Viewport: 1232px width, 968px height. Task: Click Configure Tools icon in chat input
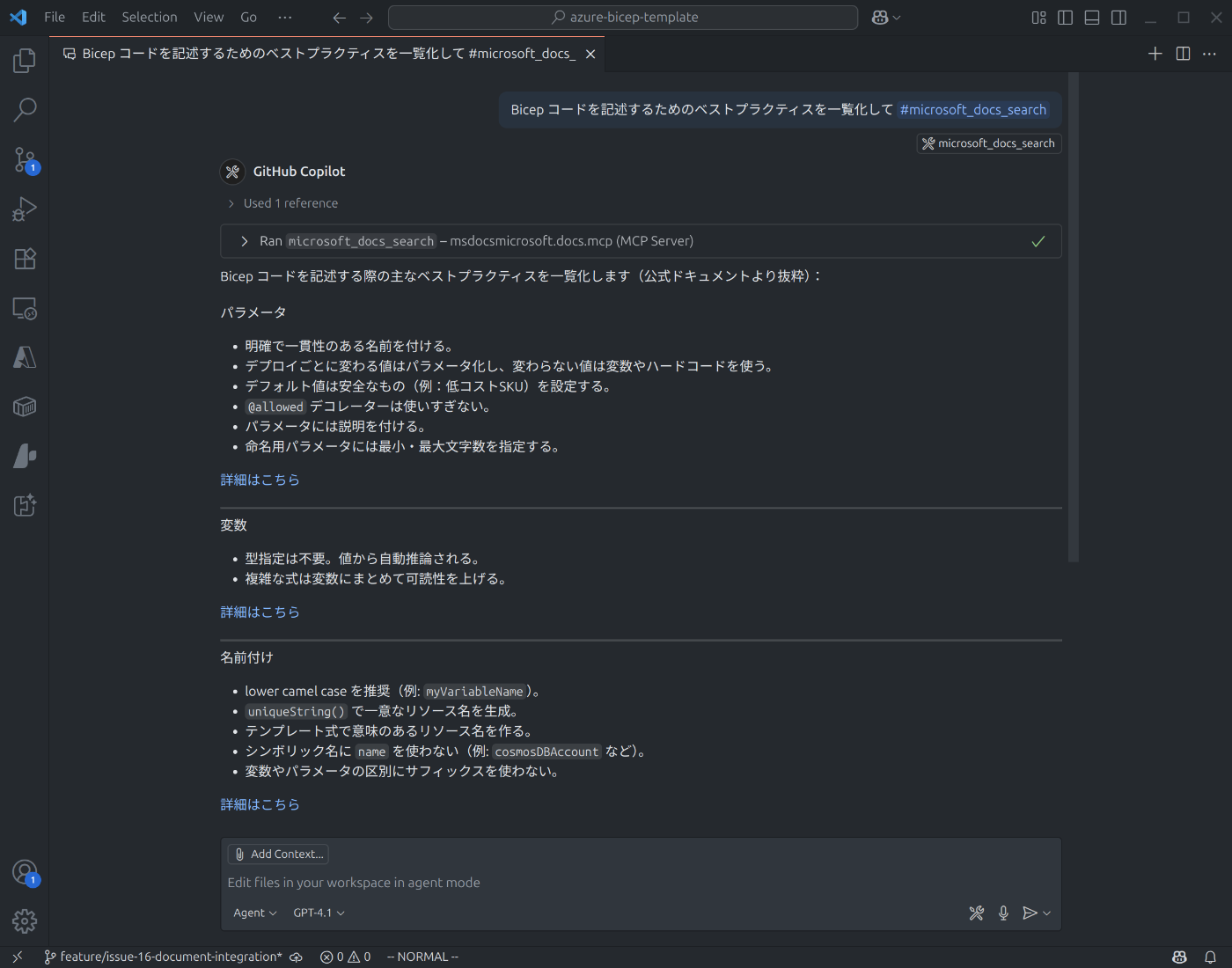click(x=977, y=913)
